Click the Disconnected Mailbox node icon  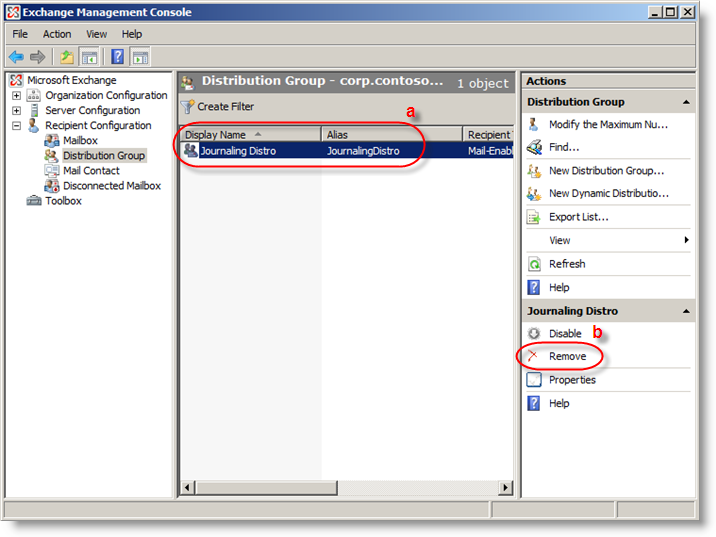[52, 186]
